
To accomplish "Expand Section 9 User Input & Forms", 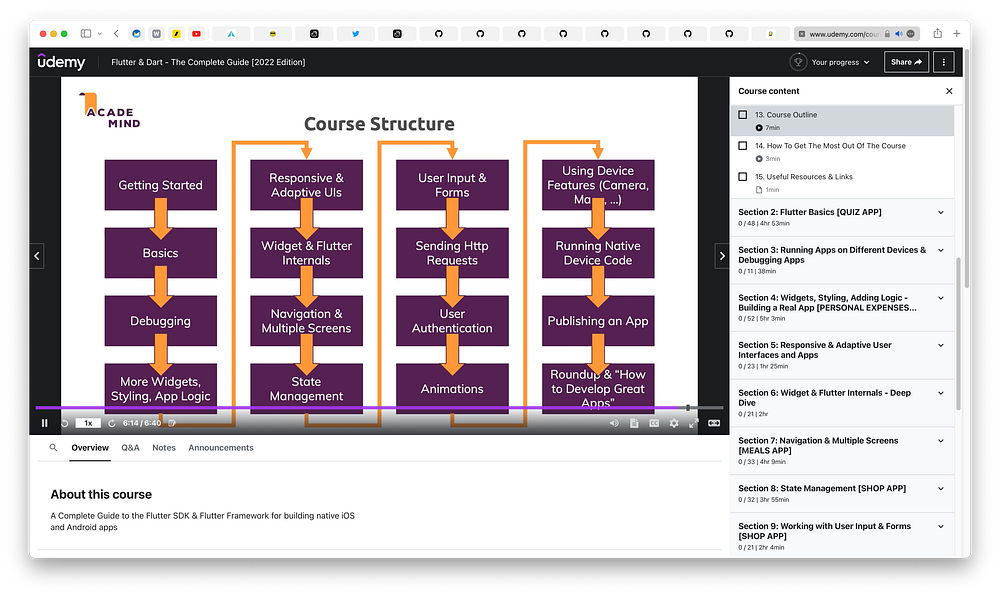I will click(941, 527).
